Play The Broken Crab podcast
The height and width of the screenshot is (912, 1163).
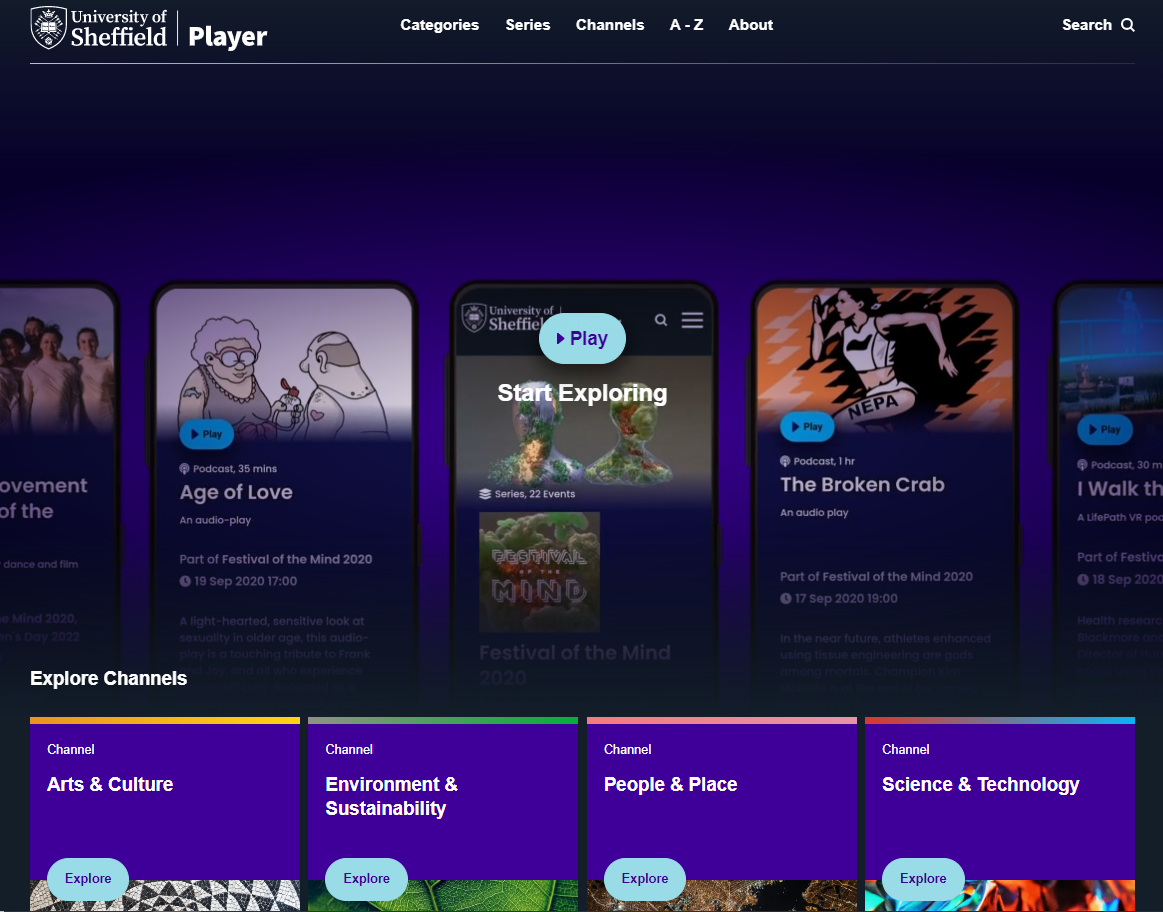click(x=806, y=426)
